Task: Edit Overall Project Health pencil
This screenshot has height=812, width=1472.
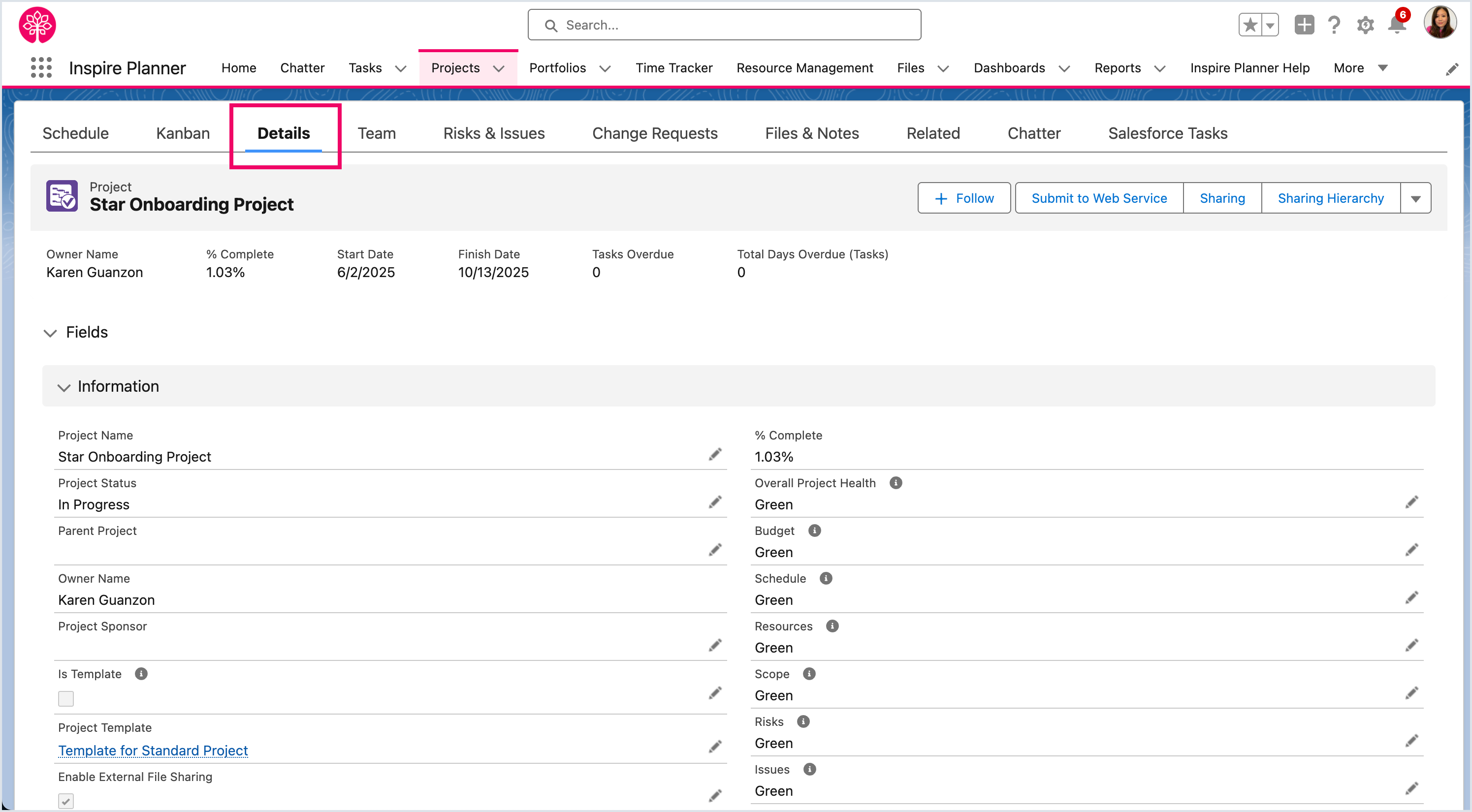Action: point(1411,502)
